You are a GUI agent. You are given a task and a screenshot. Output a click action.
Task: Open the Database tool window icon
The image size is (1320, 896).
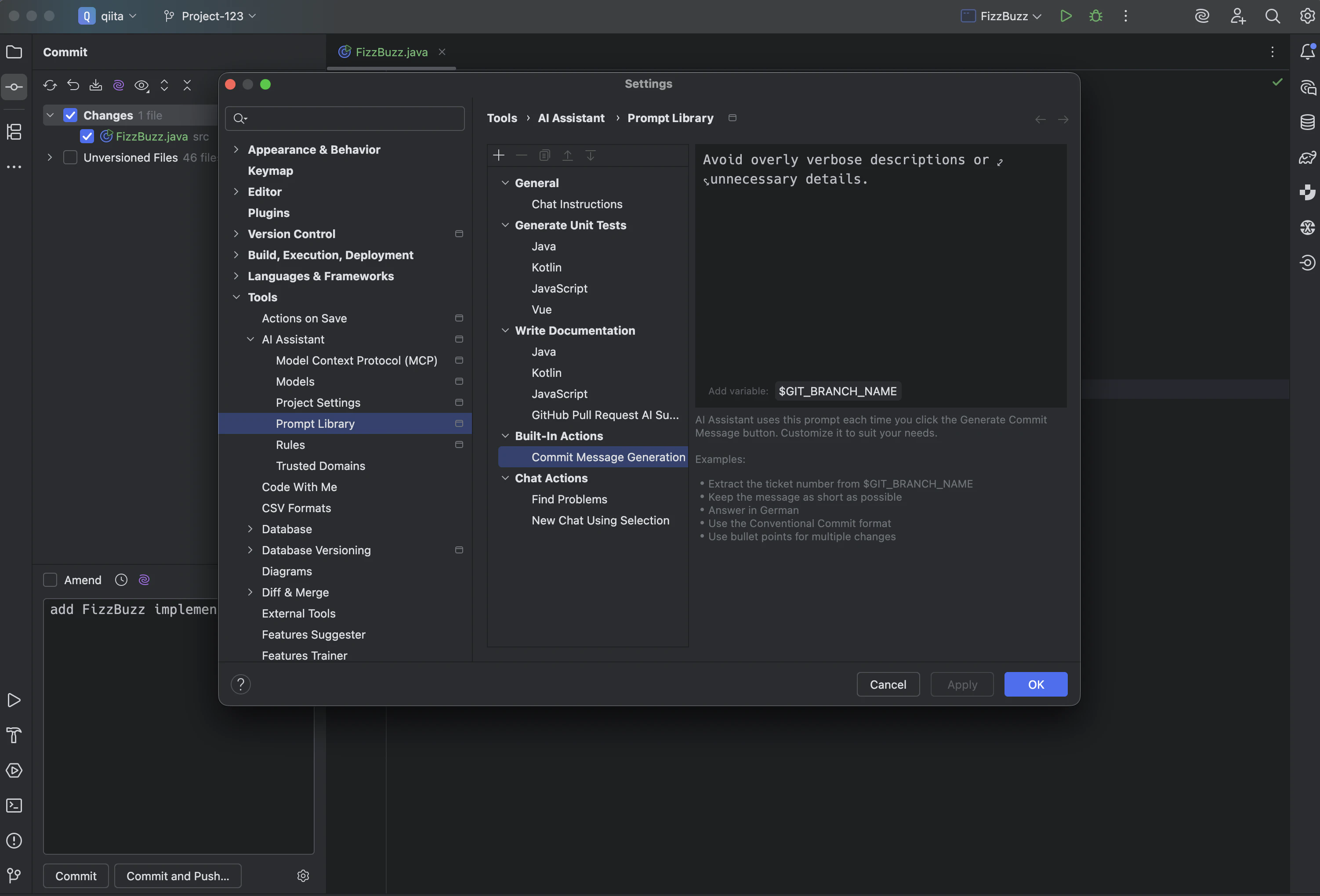(x=1307, y=122)
